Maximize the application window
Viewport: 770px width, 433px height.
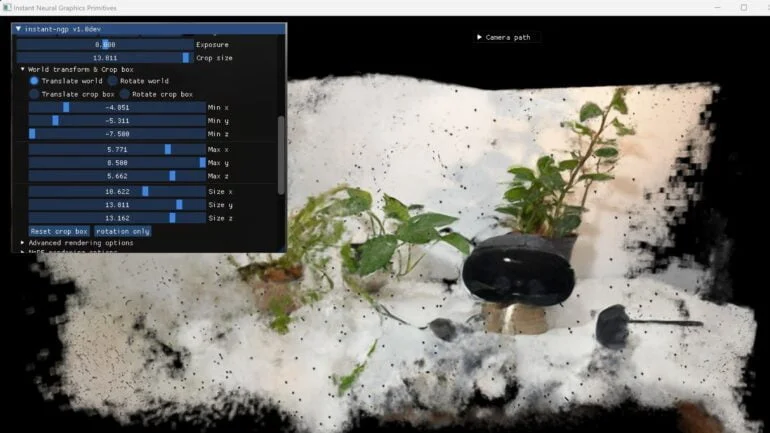click(x=744, y=7)
